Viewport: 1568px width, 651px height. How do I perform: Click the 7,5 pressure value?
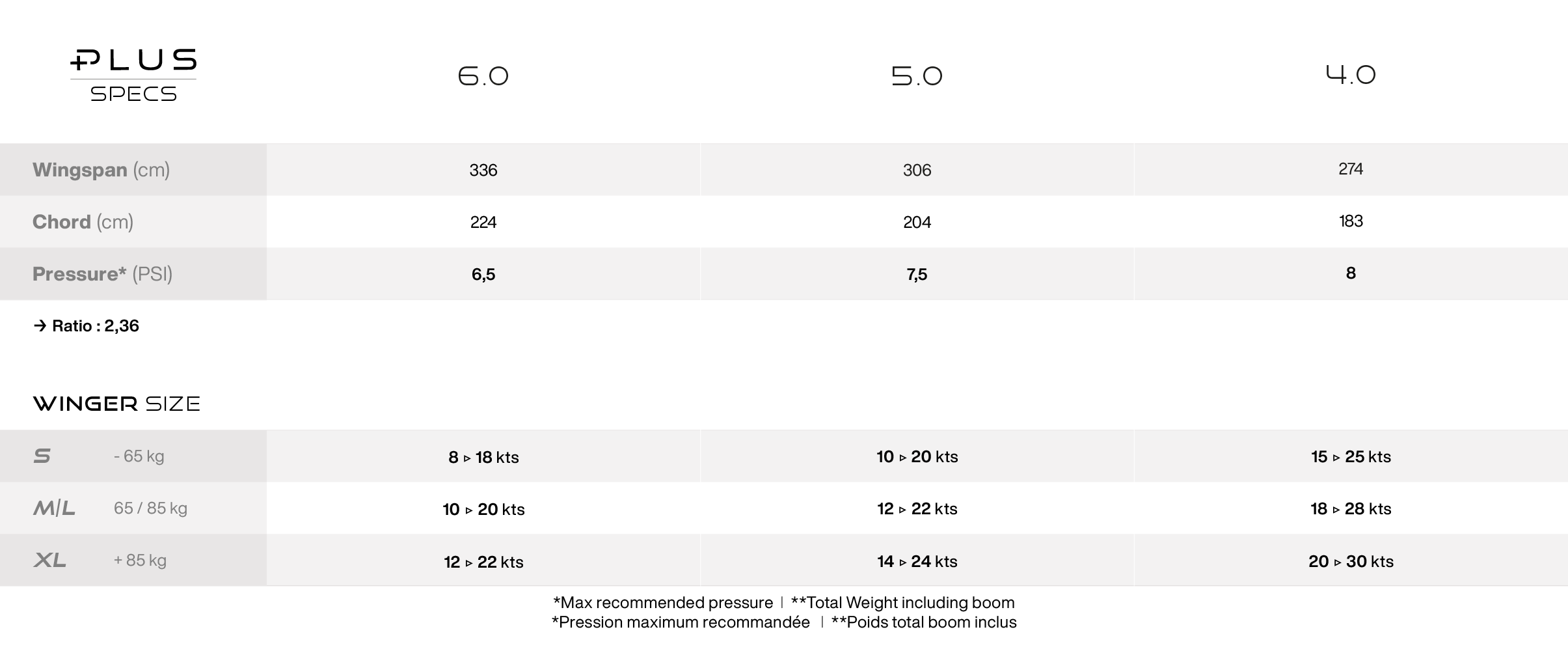click(917, 274)
